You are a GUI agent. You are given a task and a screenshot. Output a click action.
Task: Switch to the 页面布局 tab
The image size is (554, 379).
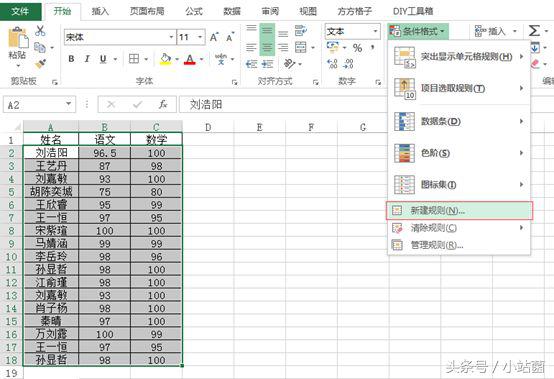click(x=147, y=11)
